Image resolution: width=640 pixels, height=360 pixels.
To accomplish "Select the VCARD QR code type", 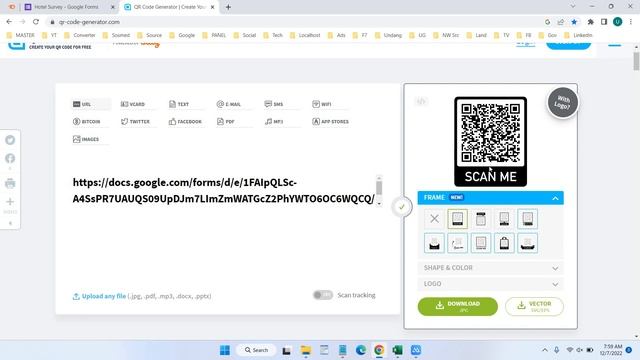I will click(133, 104).
